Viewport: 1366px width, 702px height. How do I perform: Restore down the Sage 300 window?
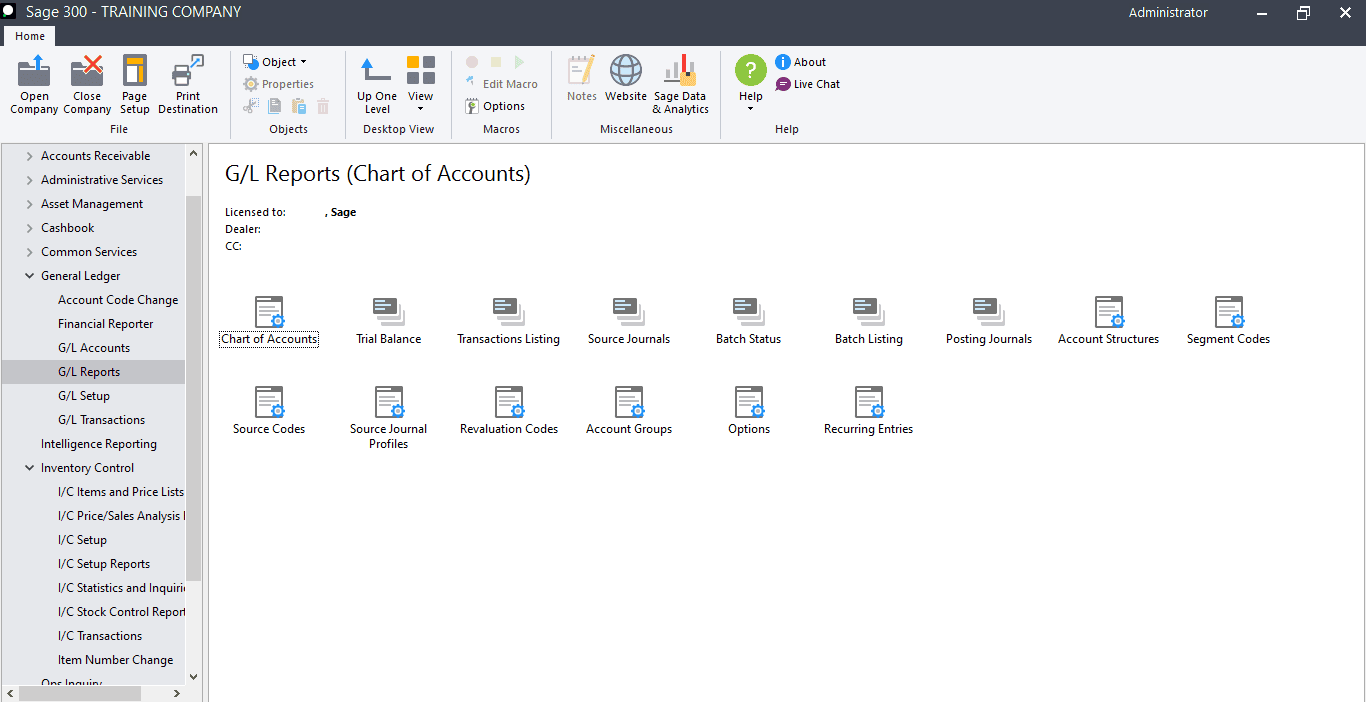pos(1303,13)
